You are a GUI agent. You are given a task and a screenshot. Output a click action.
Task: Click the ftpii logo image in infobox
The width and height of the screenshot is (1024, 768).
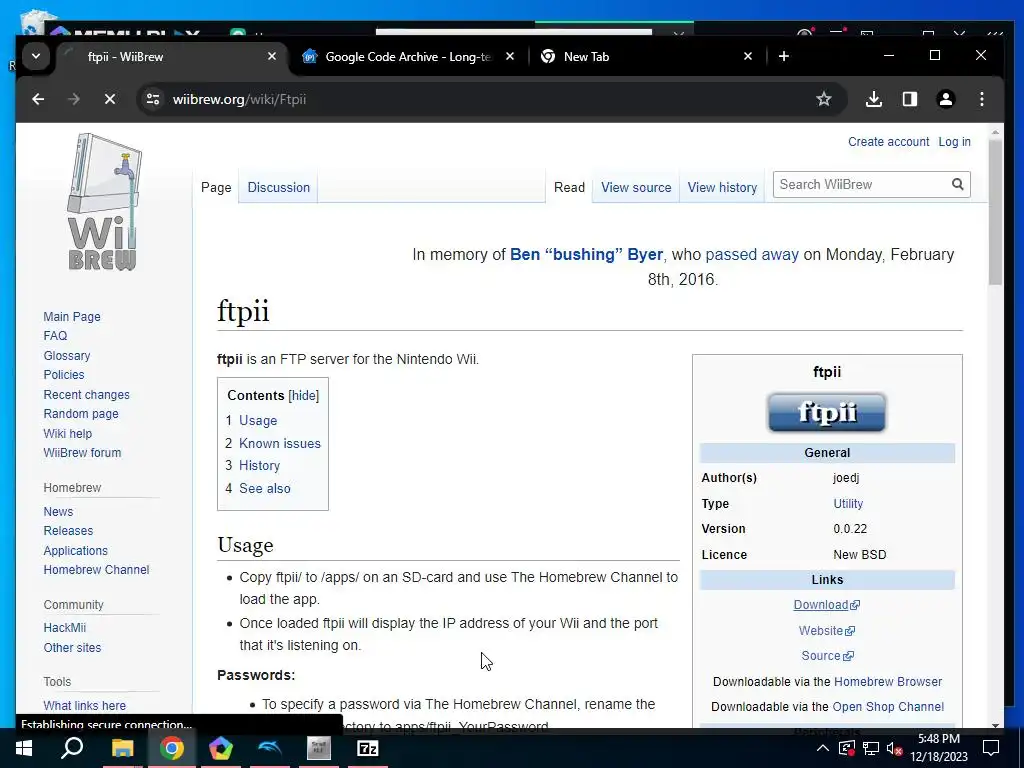coord(827,413)
